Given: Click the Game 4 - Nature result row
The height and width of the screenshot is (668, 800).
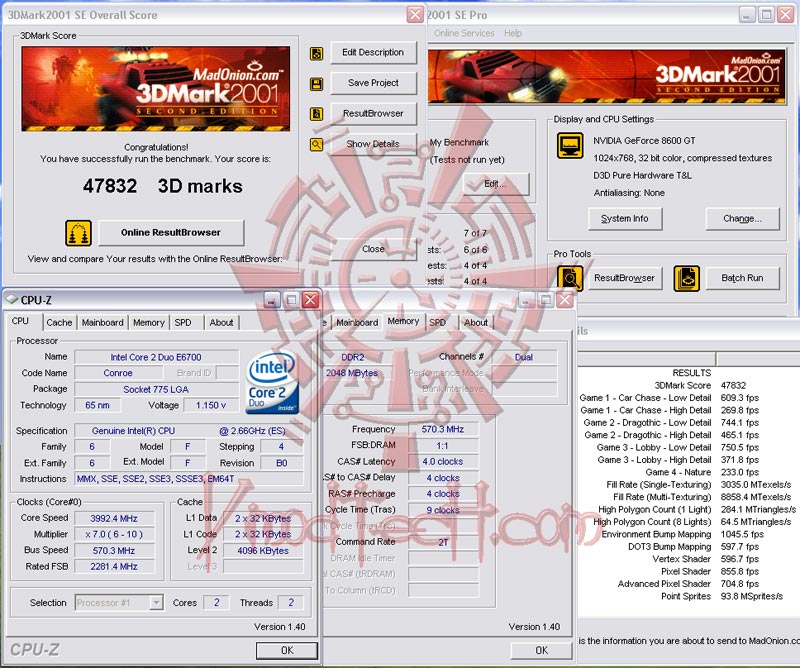Looking at the screenshot, I should click(702, 472).
